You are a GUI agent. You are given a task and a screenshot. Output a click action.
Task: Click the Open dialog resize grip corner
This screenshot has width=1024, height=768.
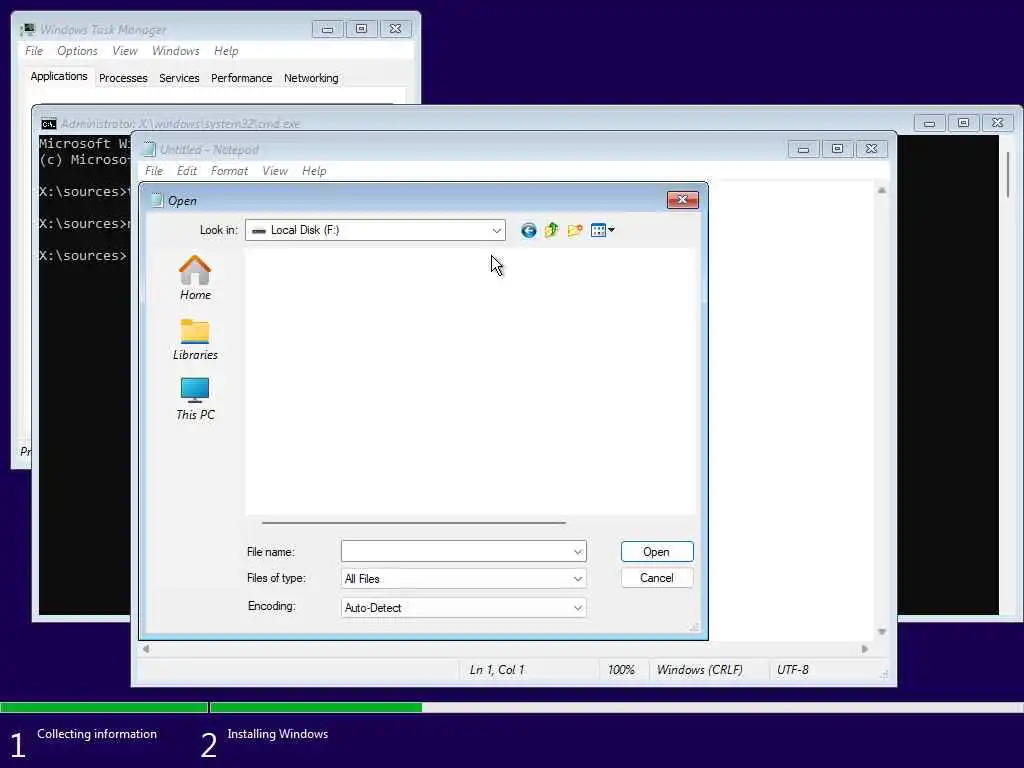[694, 627]
